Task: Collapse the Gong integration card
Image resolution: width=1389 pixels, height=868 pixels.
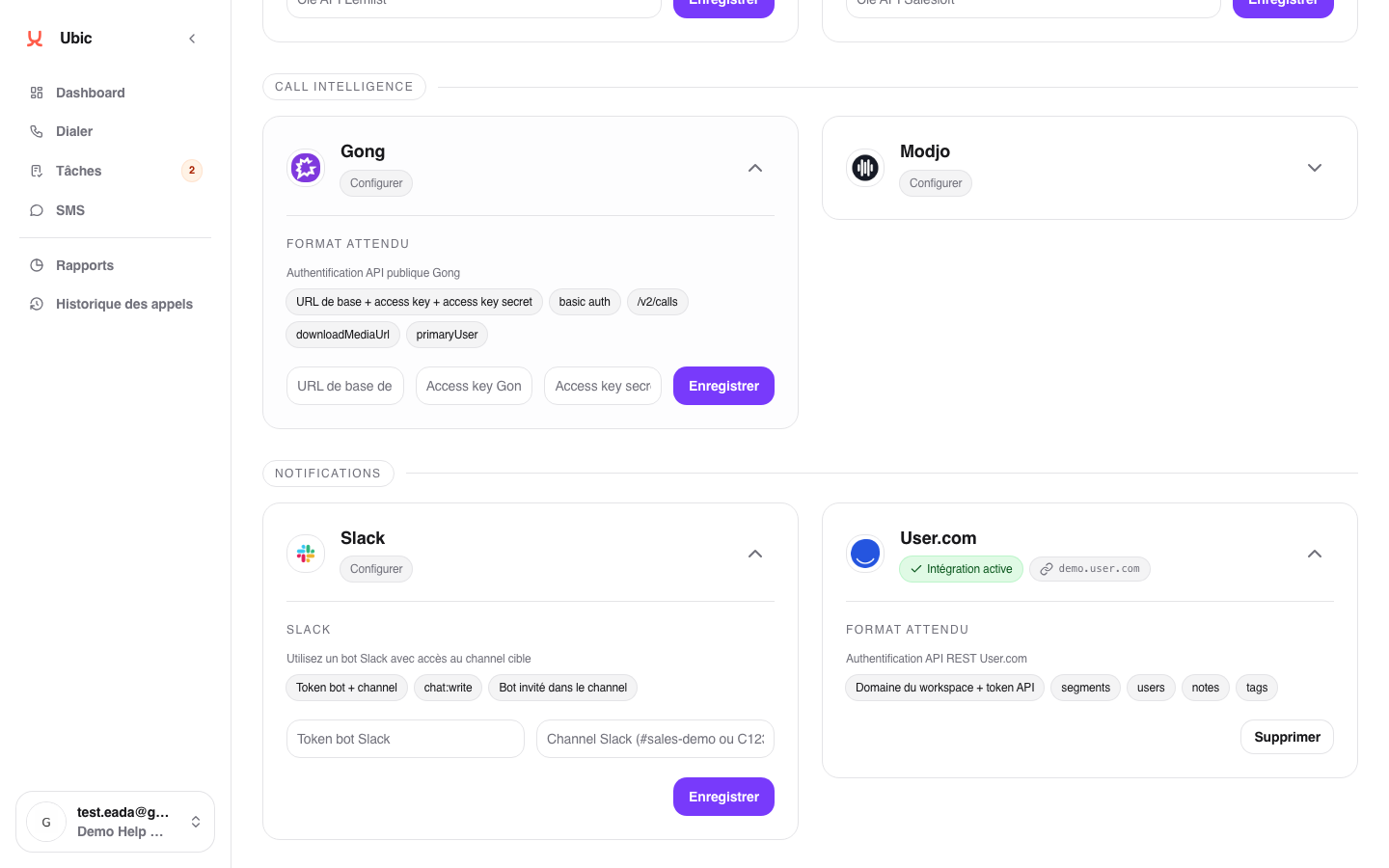Action: [x=755, y=168]
